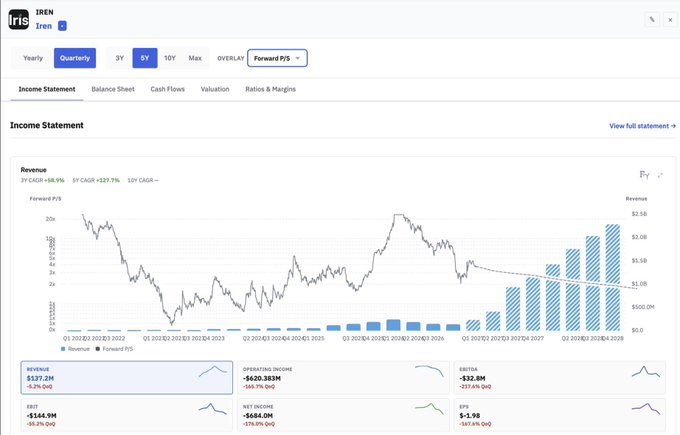This screenshot has height=435, width=680.
Task: Choose the 10Y time range
Action: [x=170, y=58]
